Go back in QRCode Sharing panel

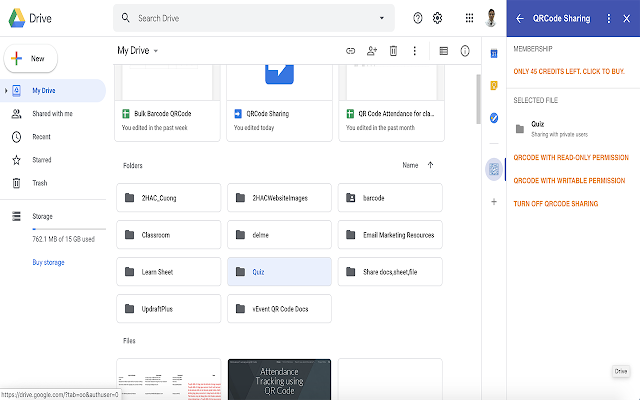(520, 18)
